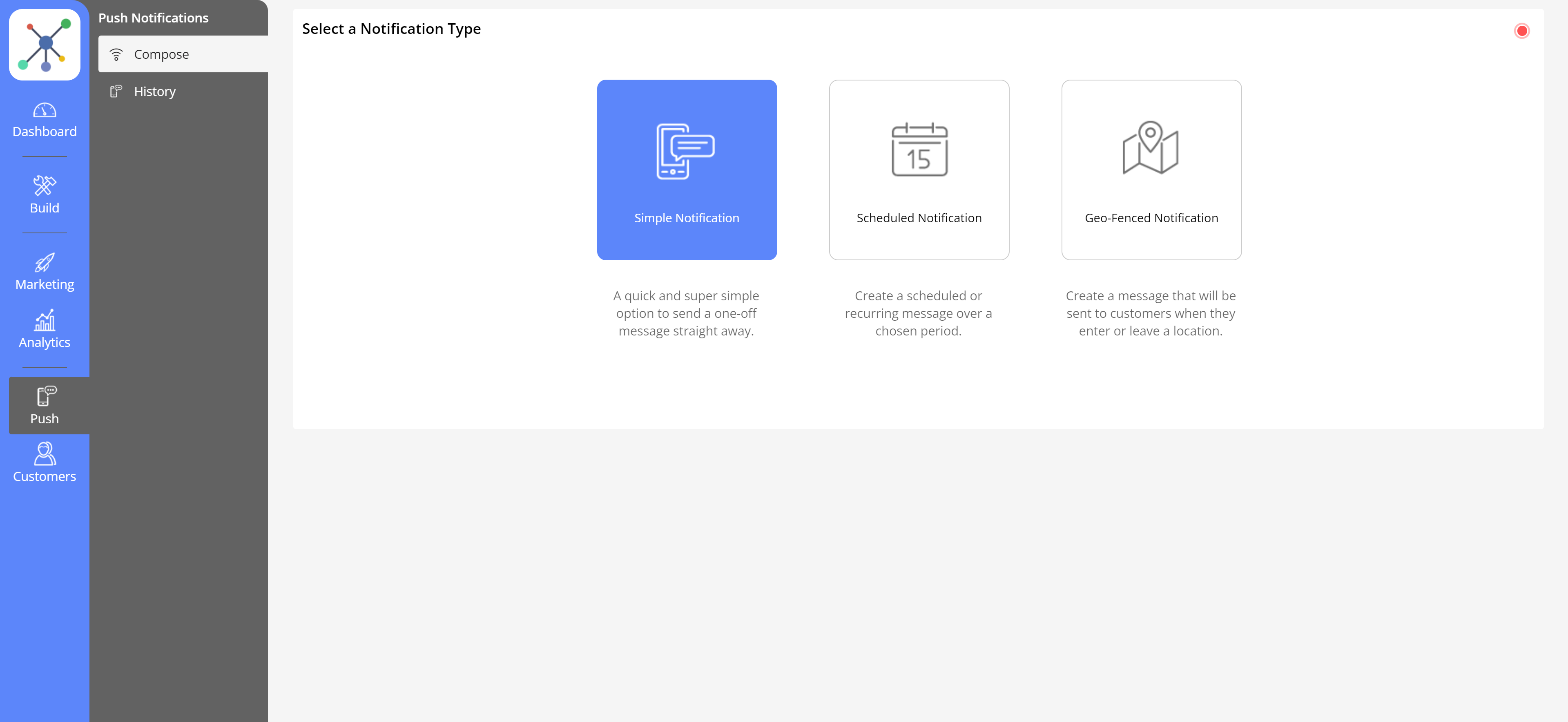Select the Push phone icon
This screenshot has height=722, width=1568.
coord(46,396)
